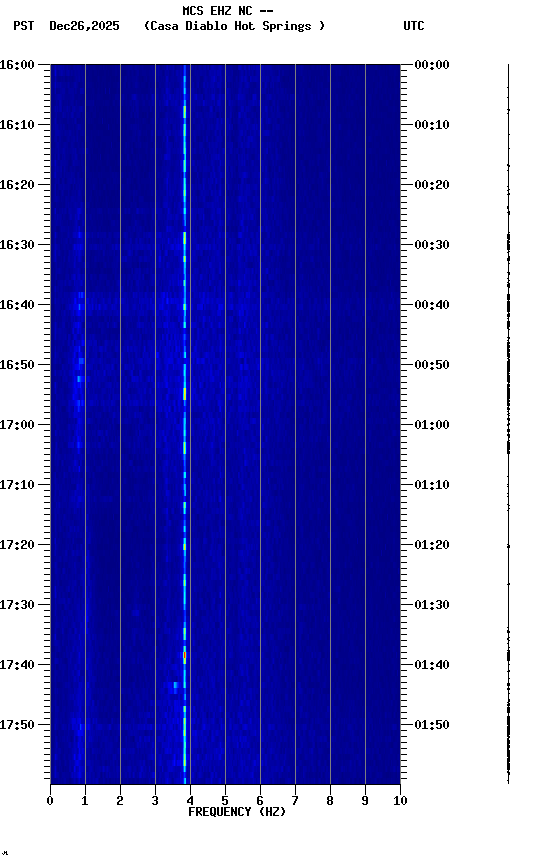Click the '00:00' UTC time label
Image resolution: width=552 pixels, height=864 pixels.
[x=432, y=65]
